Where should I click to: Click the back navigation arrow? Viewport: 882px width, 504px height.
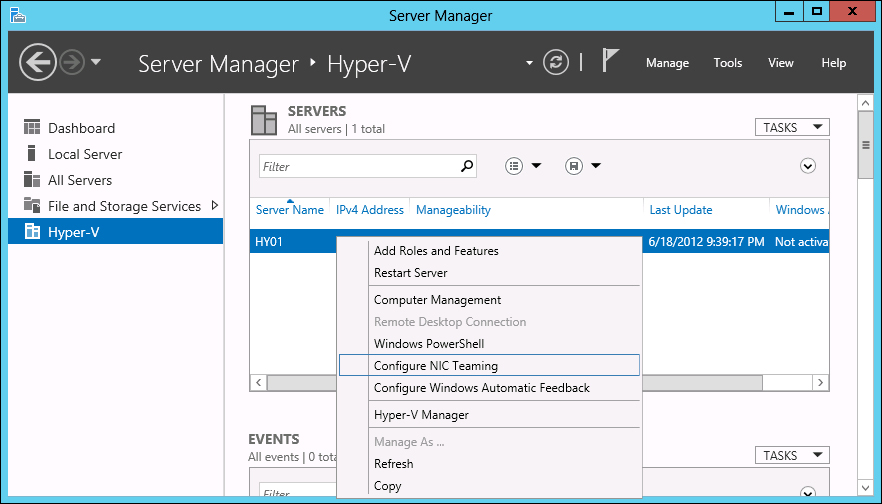point(38,62)
